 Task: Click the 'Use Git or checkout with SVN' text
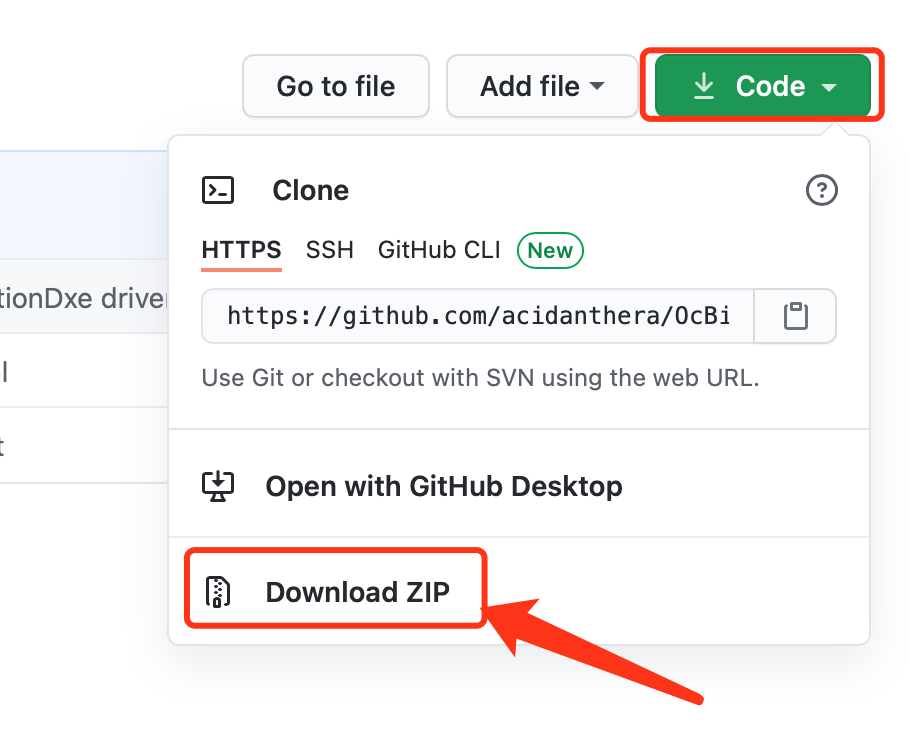[x=481, y=378]
